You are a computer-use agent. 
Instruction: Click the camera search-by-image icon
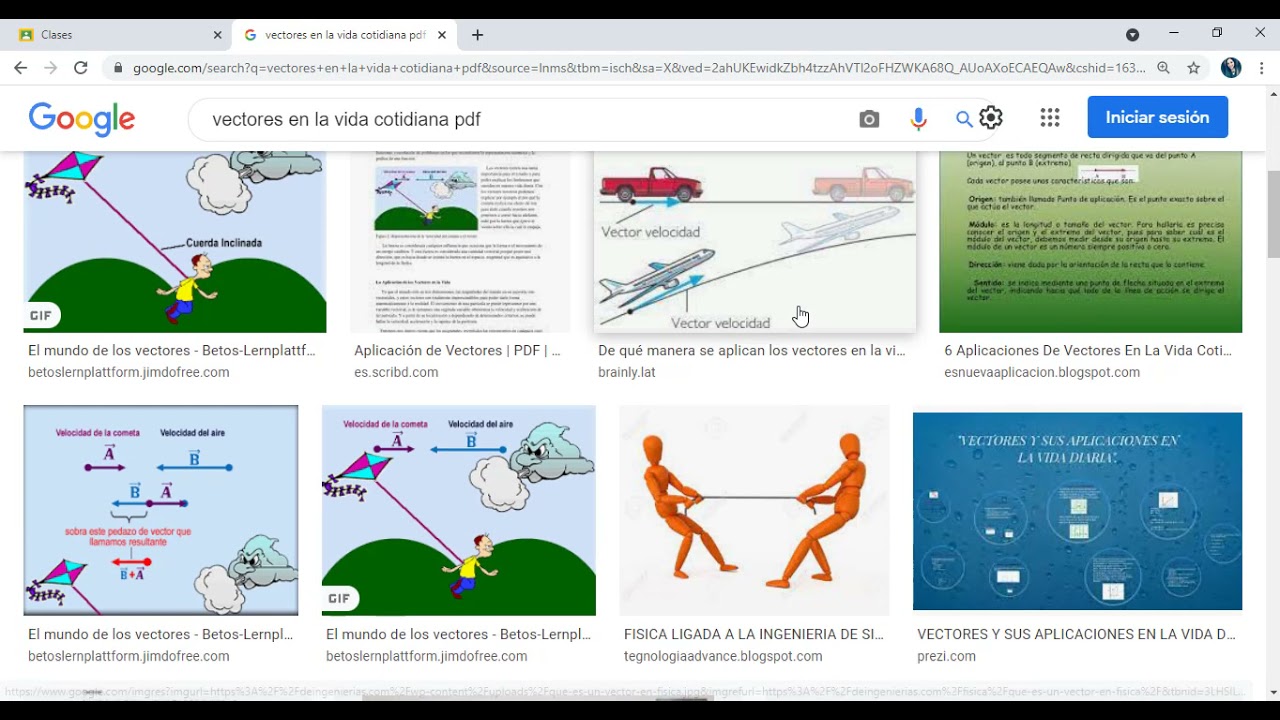869,119
